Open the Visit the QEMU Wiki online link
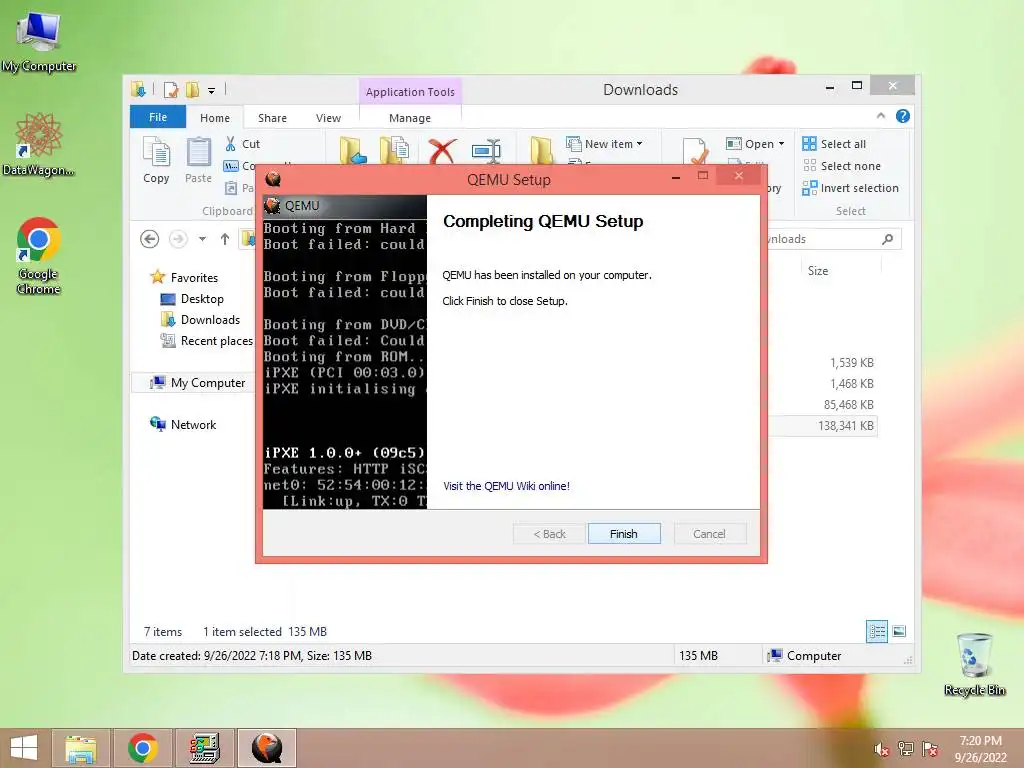The height and width of the screenshot is (768, 1024). click(506, 486)
